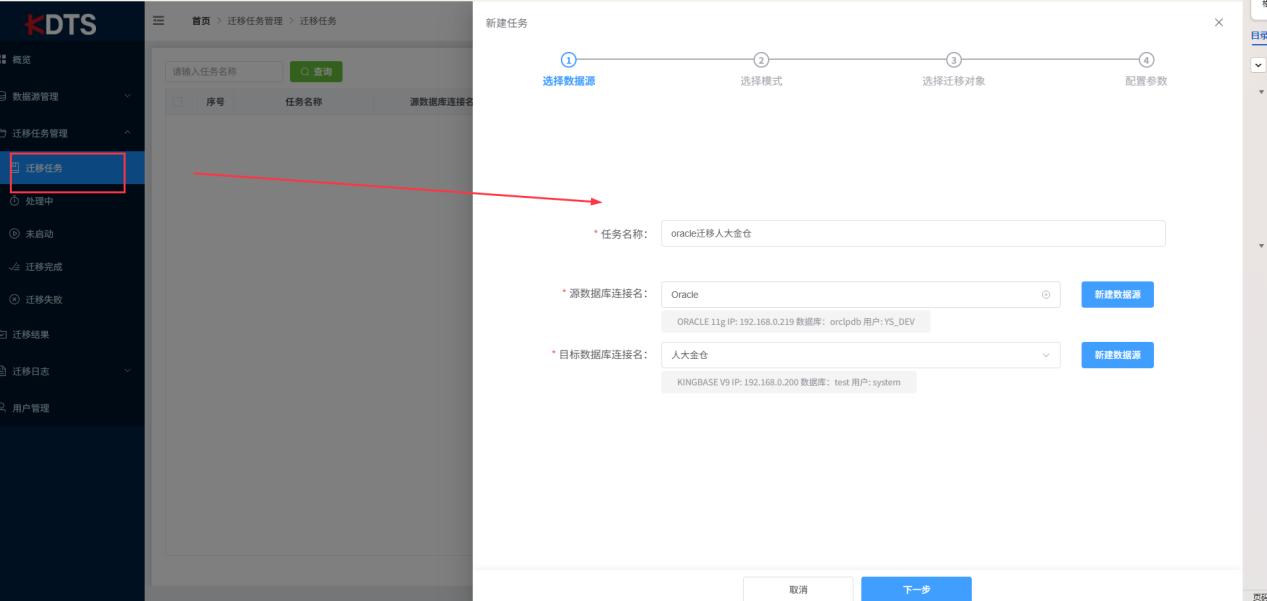This screenshot has height=601, width=1267.
Task: Click the green 查询 button
Action: point(316,72)
